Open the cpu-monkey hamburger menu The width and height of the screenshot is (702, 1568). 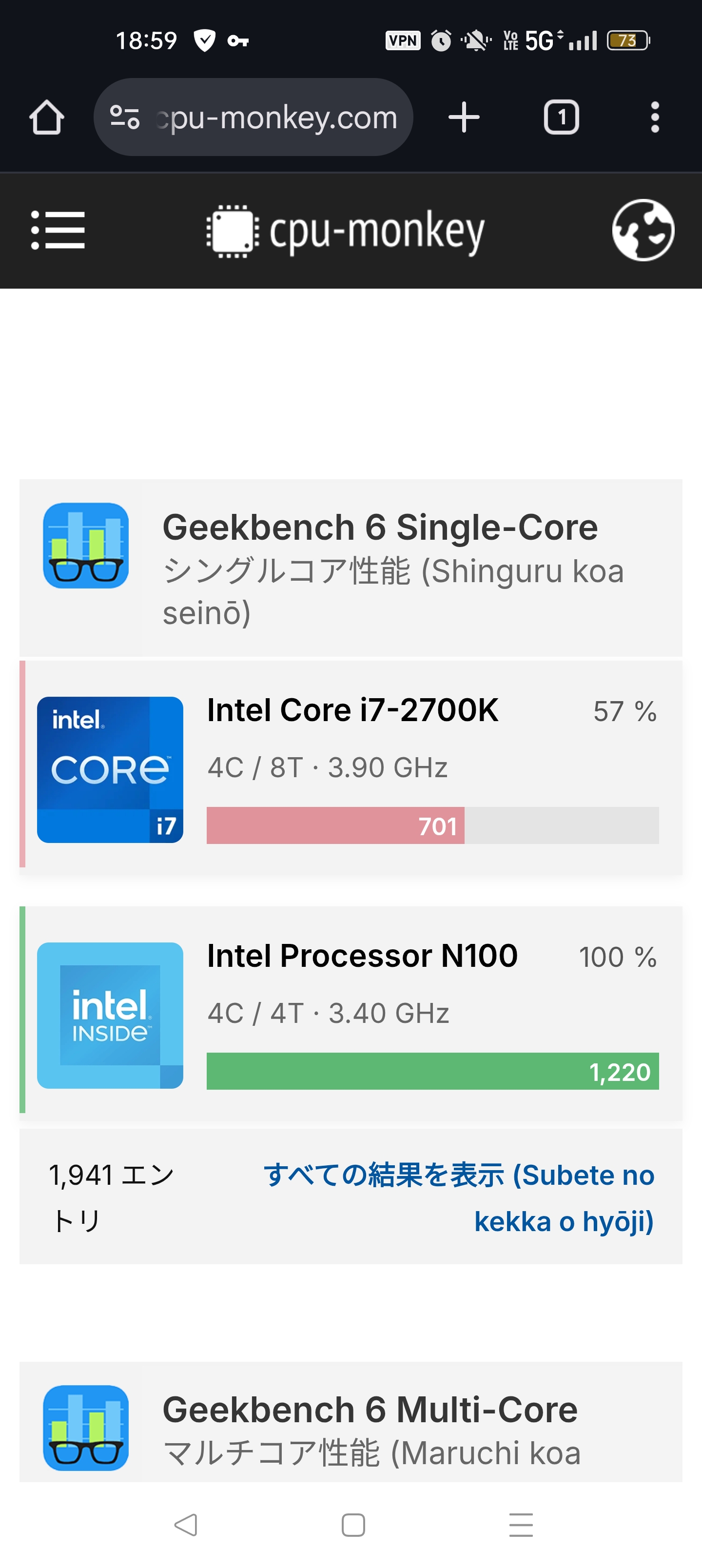58,230
